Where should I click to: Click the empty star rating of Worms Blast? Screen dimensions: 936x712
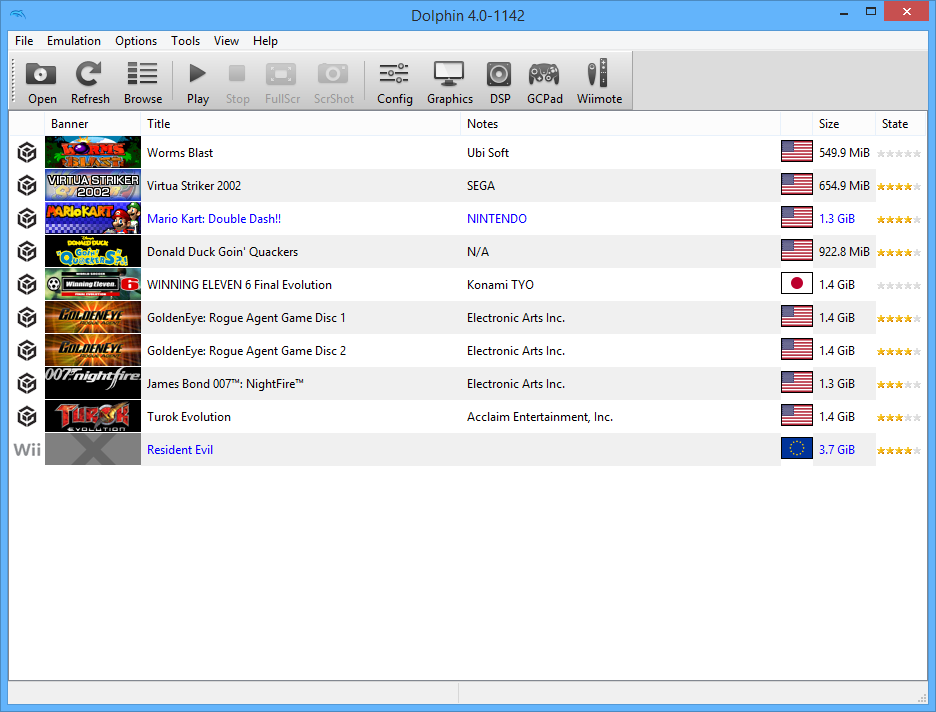[x=899, y=154]
